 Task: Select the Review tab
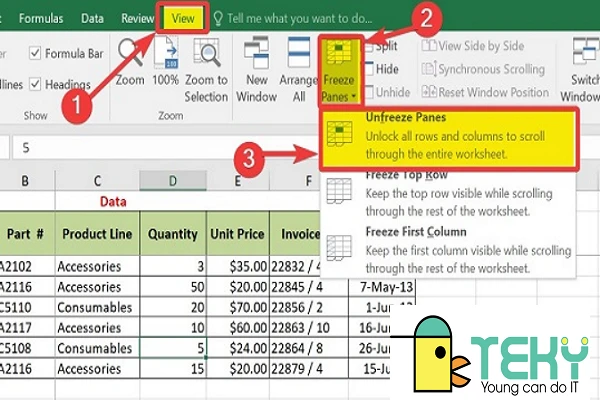point(138,18)
